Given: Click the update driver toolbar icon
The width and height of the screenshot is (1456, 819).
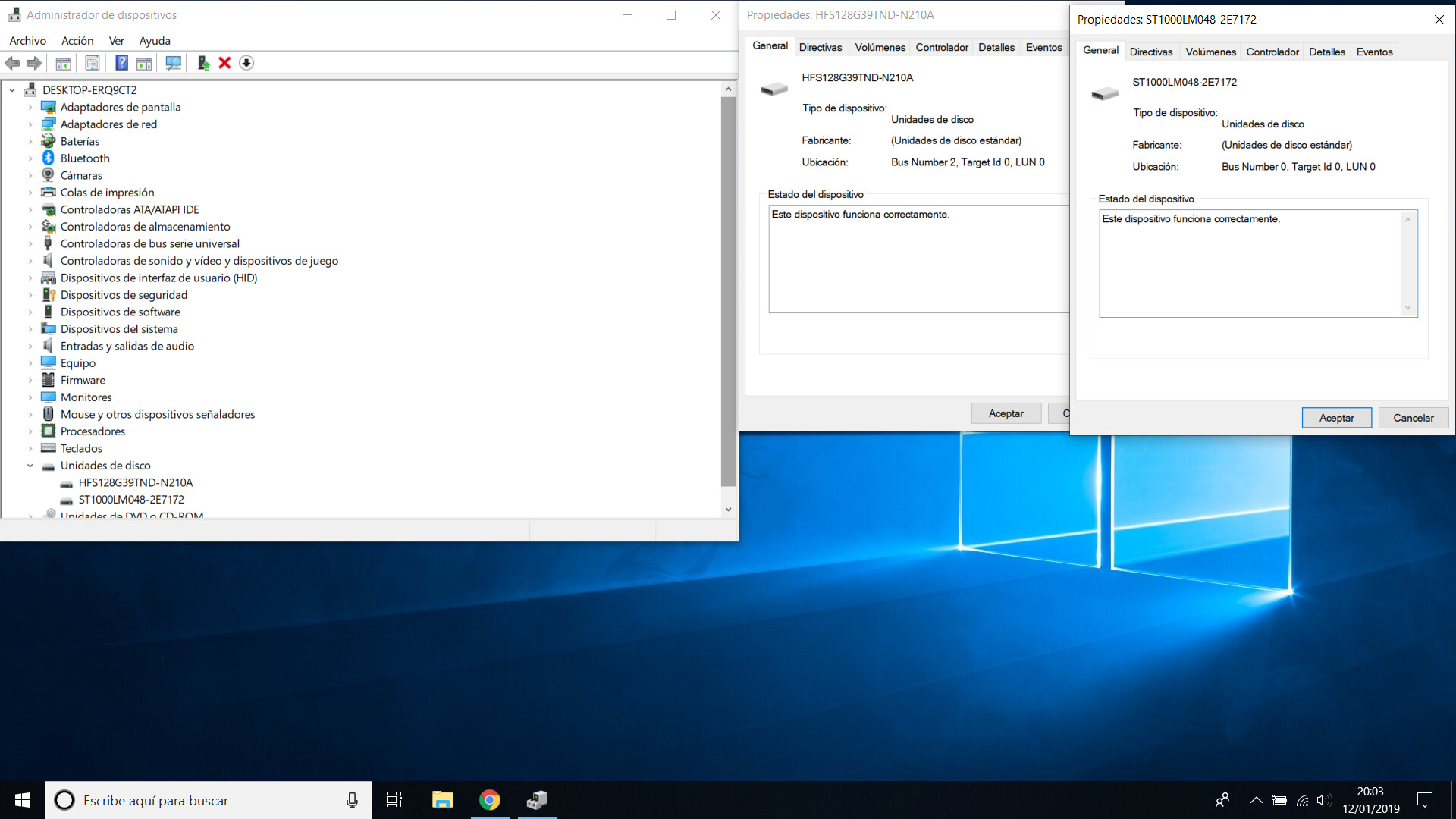Looking at the screenshot, I should coord(202,63).
